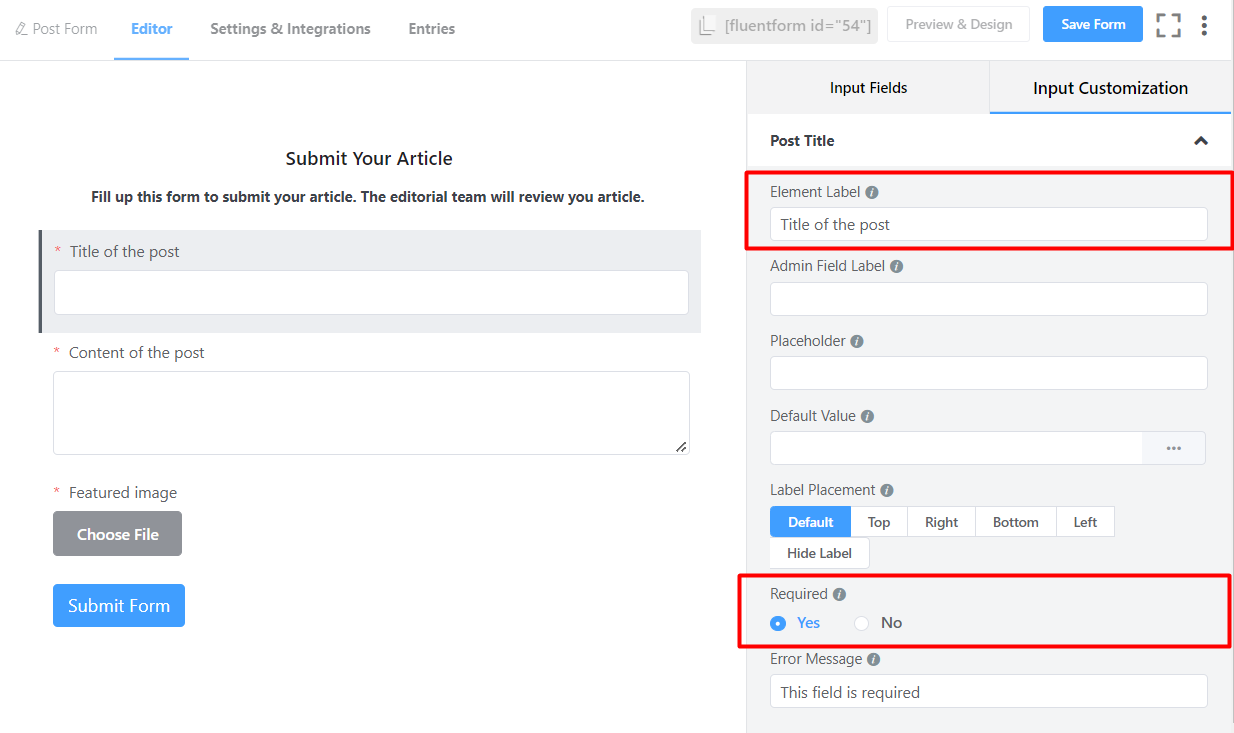The width and height of the screenshot is (1234, 733).
Task: Click the Choose File button
Action: click(x=117, y=534)
